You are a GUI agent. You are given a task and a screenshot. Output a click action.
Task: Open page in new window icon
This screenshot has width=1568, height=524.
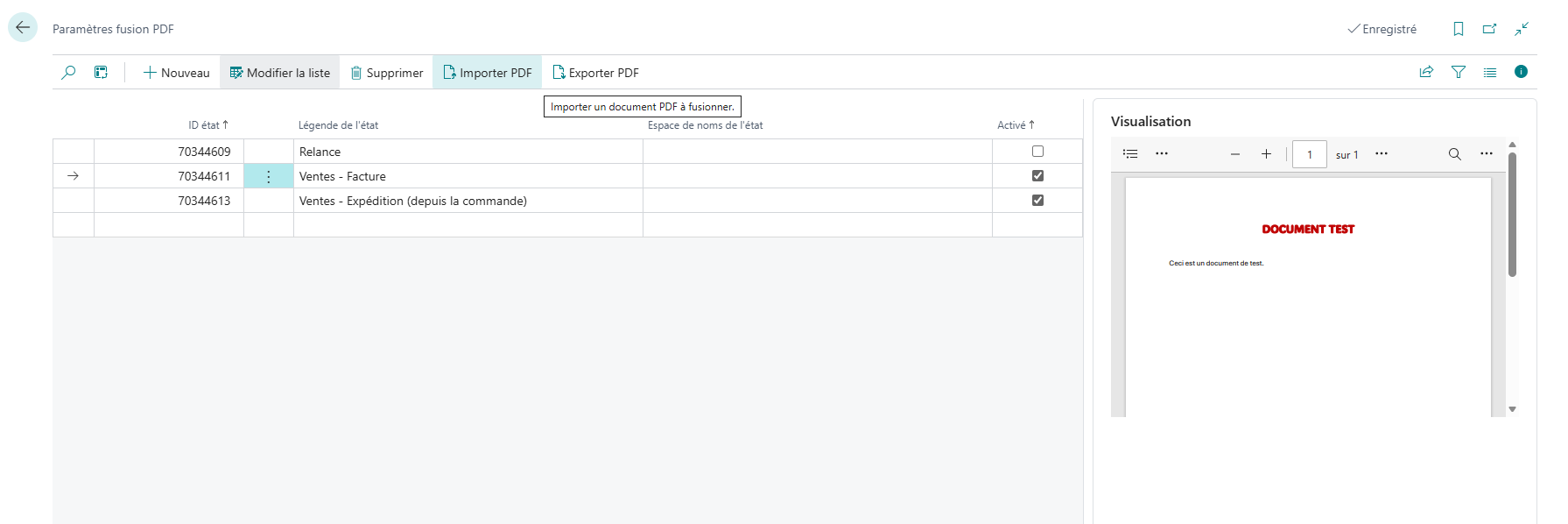tap(1490, 29)
